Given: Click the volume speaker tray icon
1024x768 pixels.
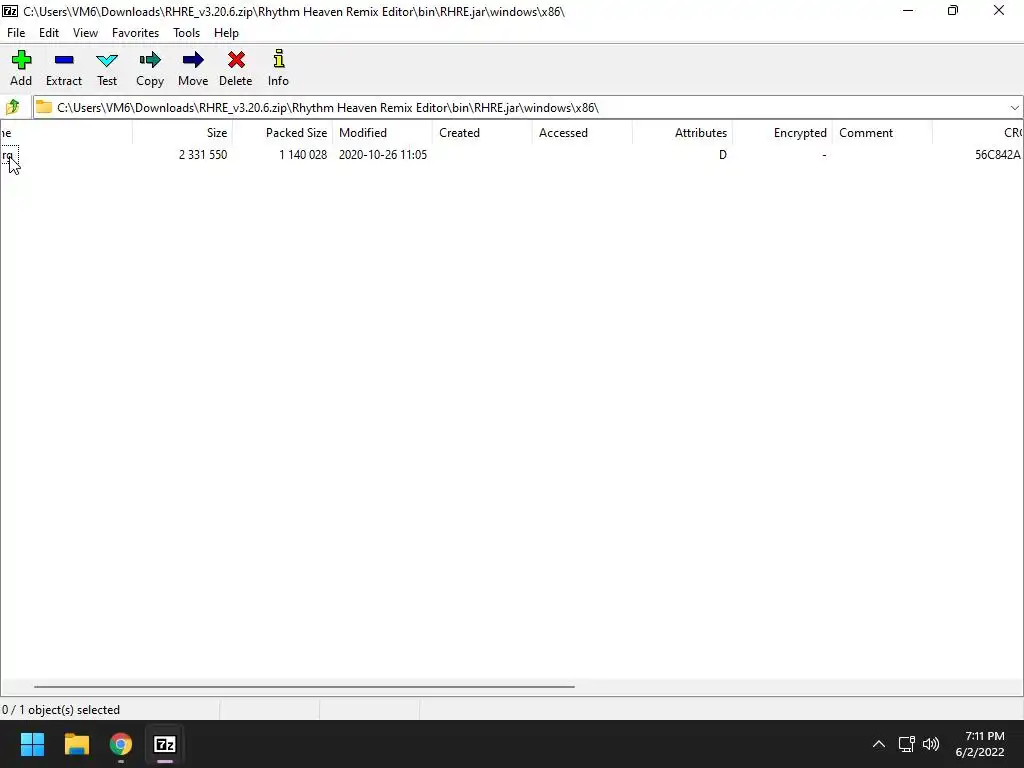Looking at the screenshot, I should [931, 744].
